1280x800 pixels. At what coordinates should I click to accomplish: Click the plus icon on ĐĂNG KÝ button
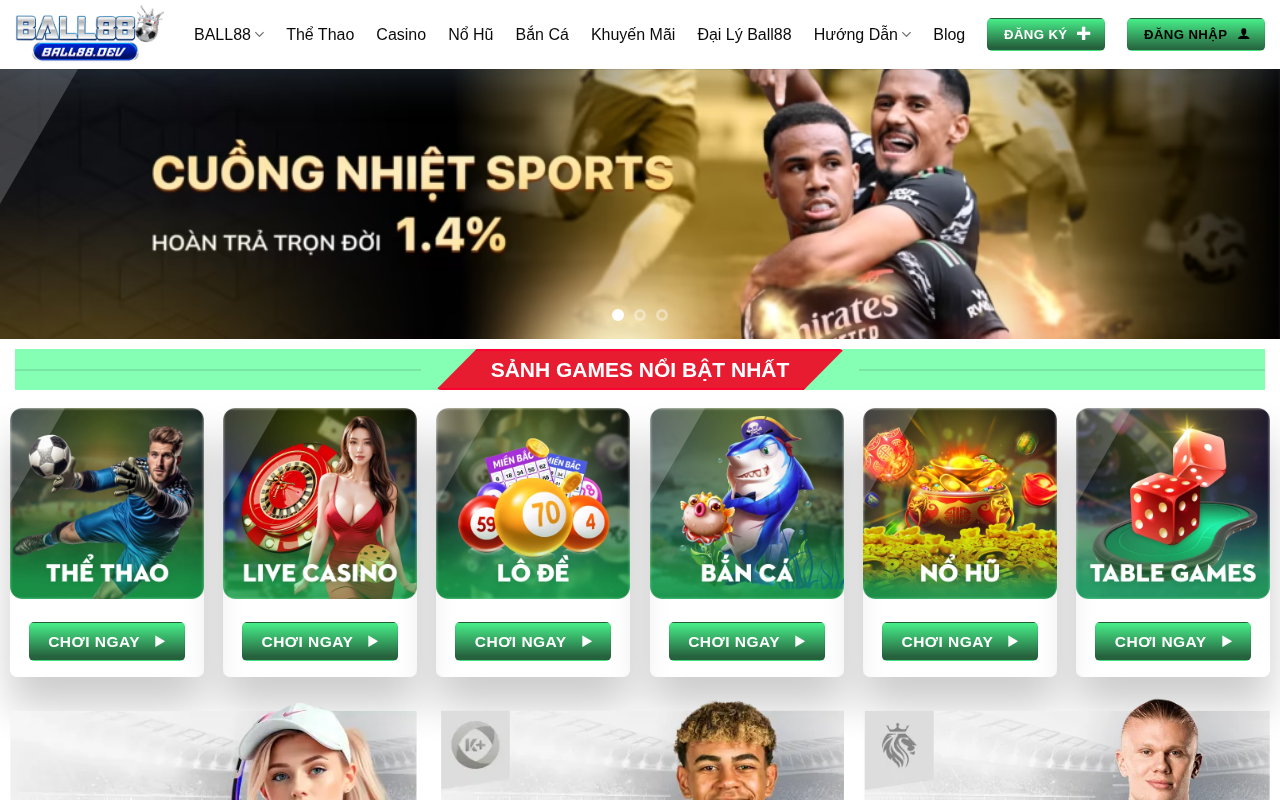[x=1084, y=34]
